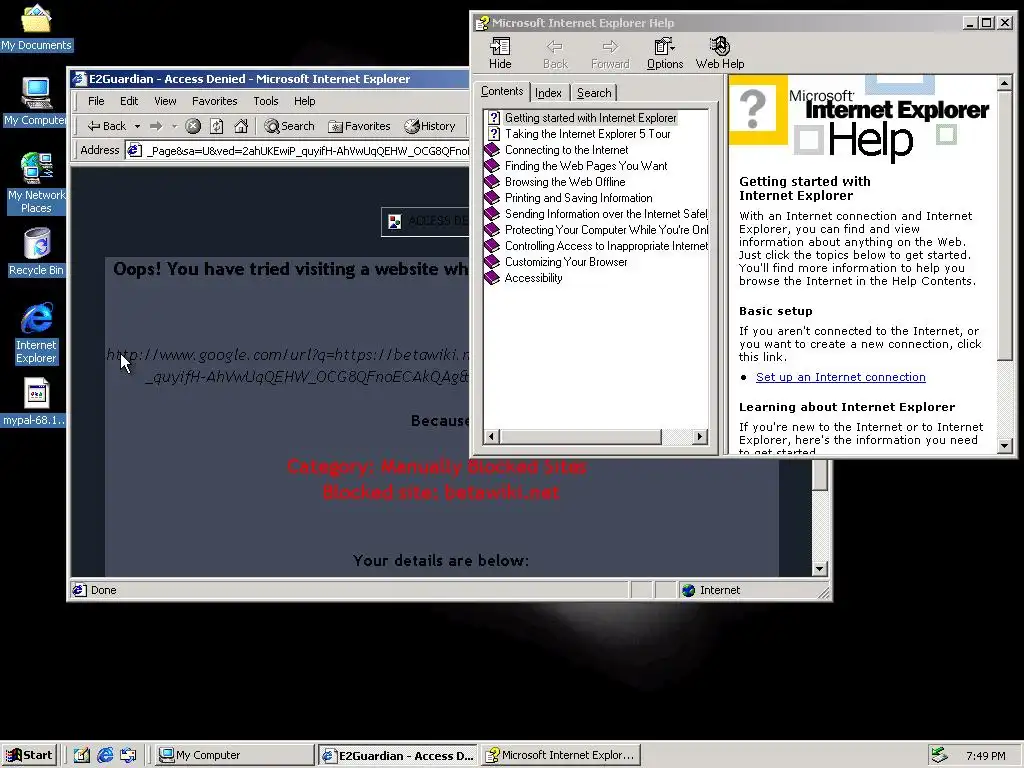Viewport: 1024px width, 768px height.
Task: Switch to My Computer taskbar button
Action: pyautogui.click(x=236, y=755)
